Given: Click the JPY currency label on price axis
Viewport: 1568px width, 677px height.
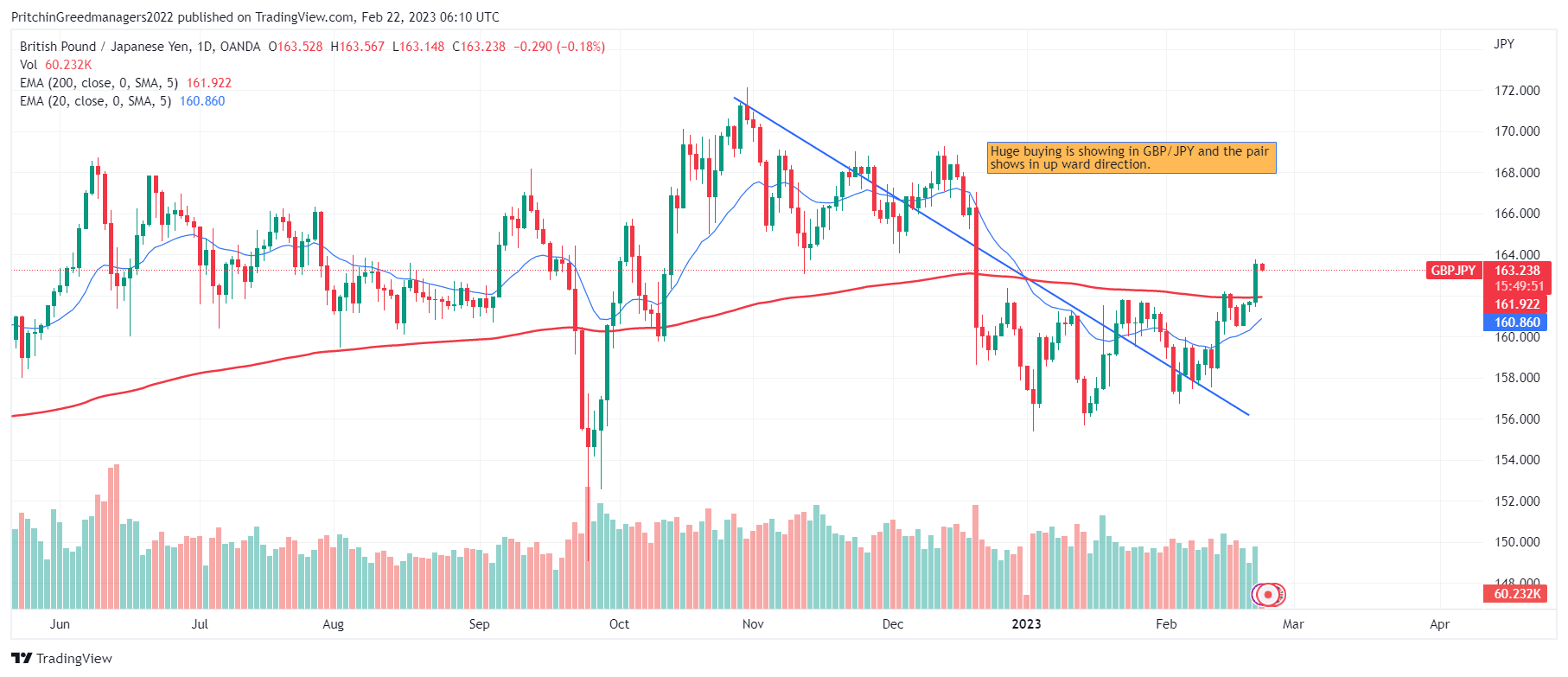Looking at the screenshot, I should coord(1504,44).
